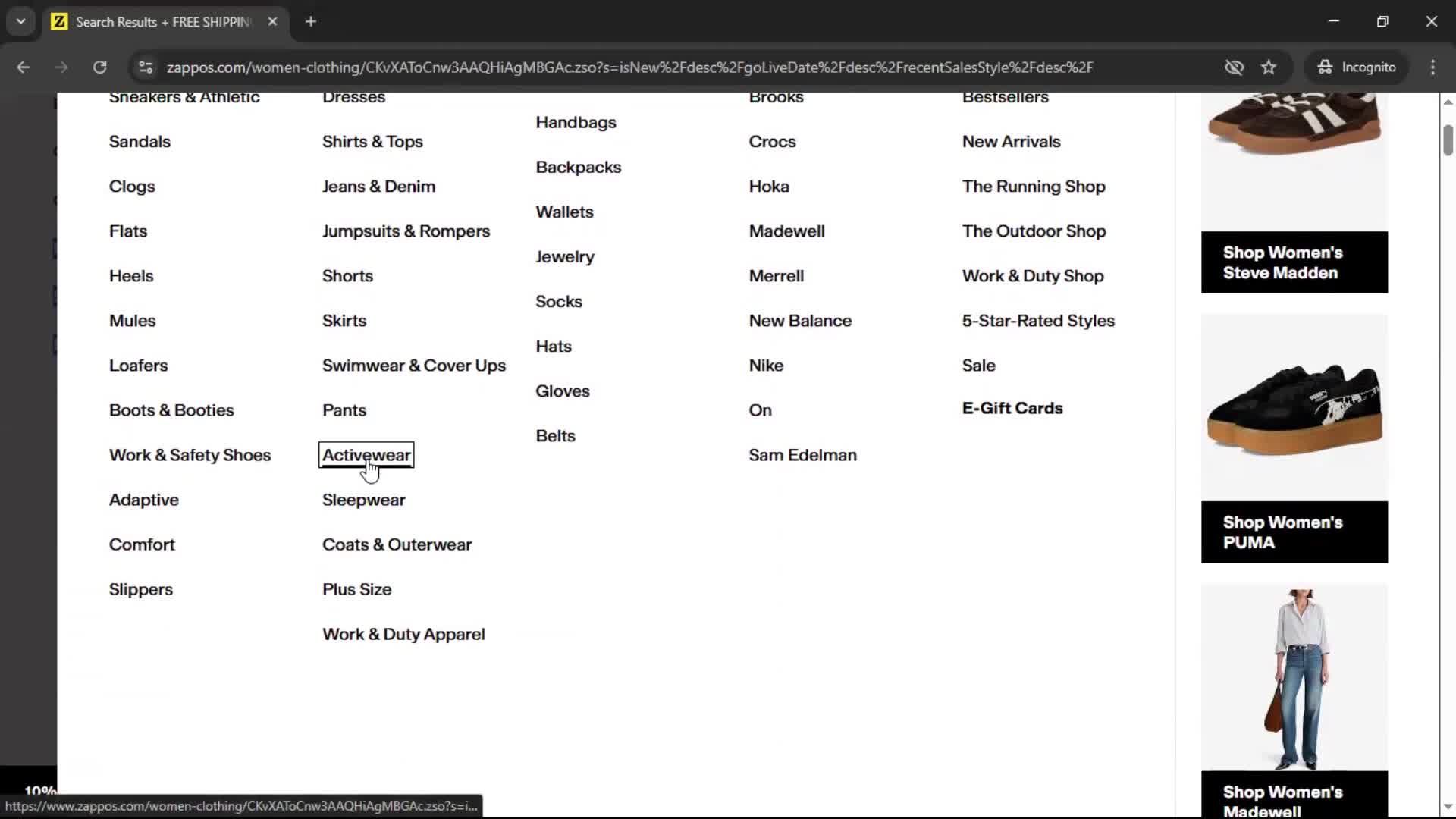
Task: Open Comfort shoes link
Action: pyautogui.click(x=142, y=544)
